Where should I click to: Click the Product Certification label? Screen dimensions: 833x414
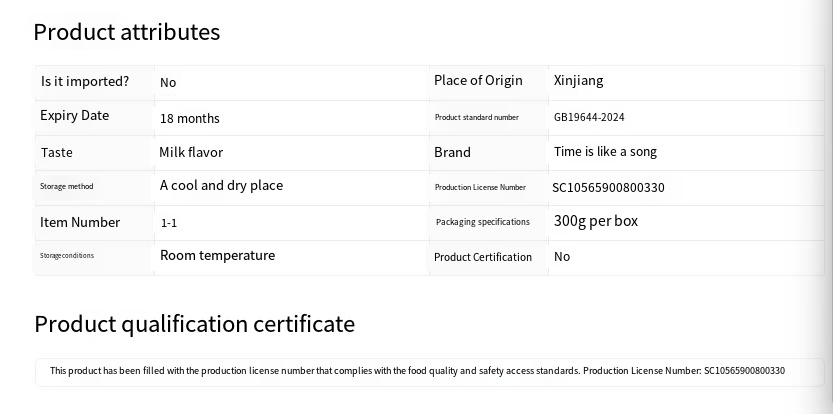coord(483,257)
